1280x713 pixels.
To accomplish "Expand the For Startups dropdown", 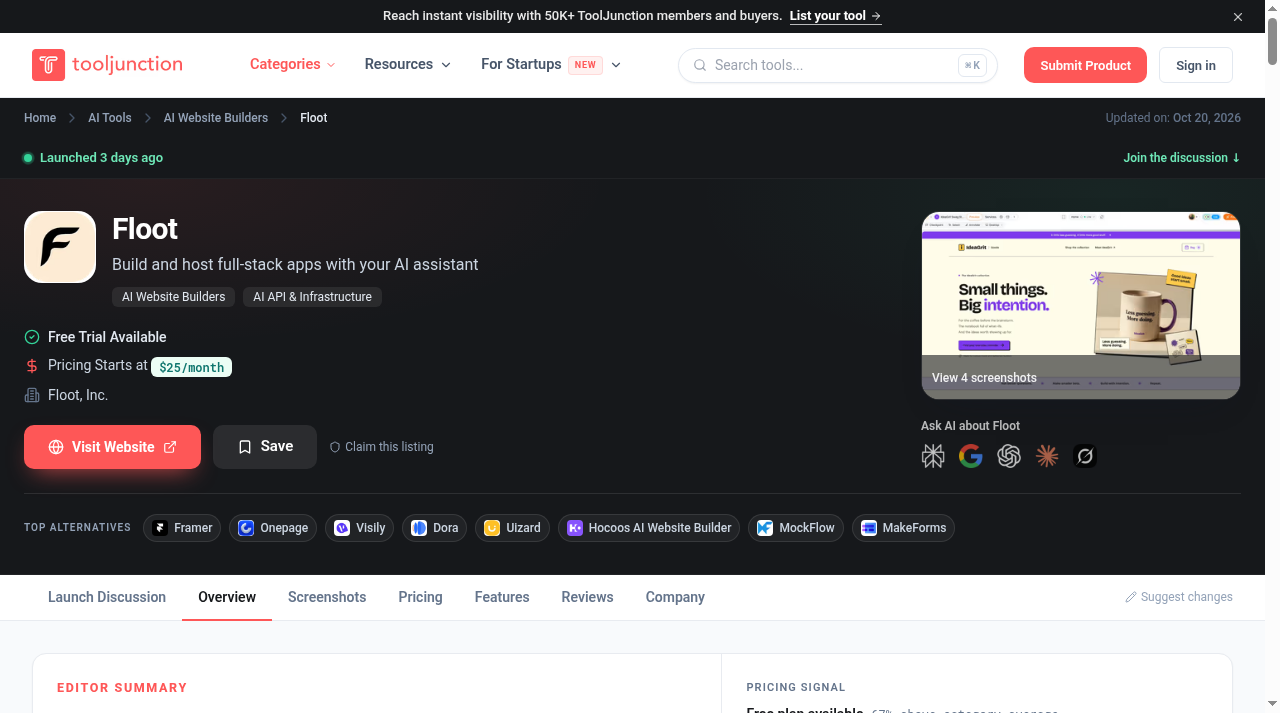I will [551, 64].
